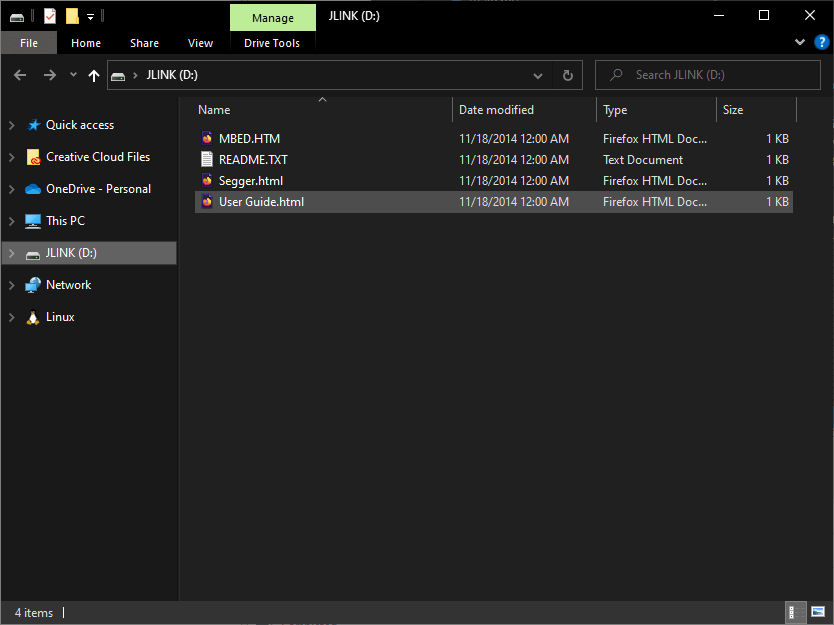Click the Search JLINK (D:) field
834x625 pixels.
707,75
